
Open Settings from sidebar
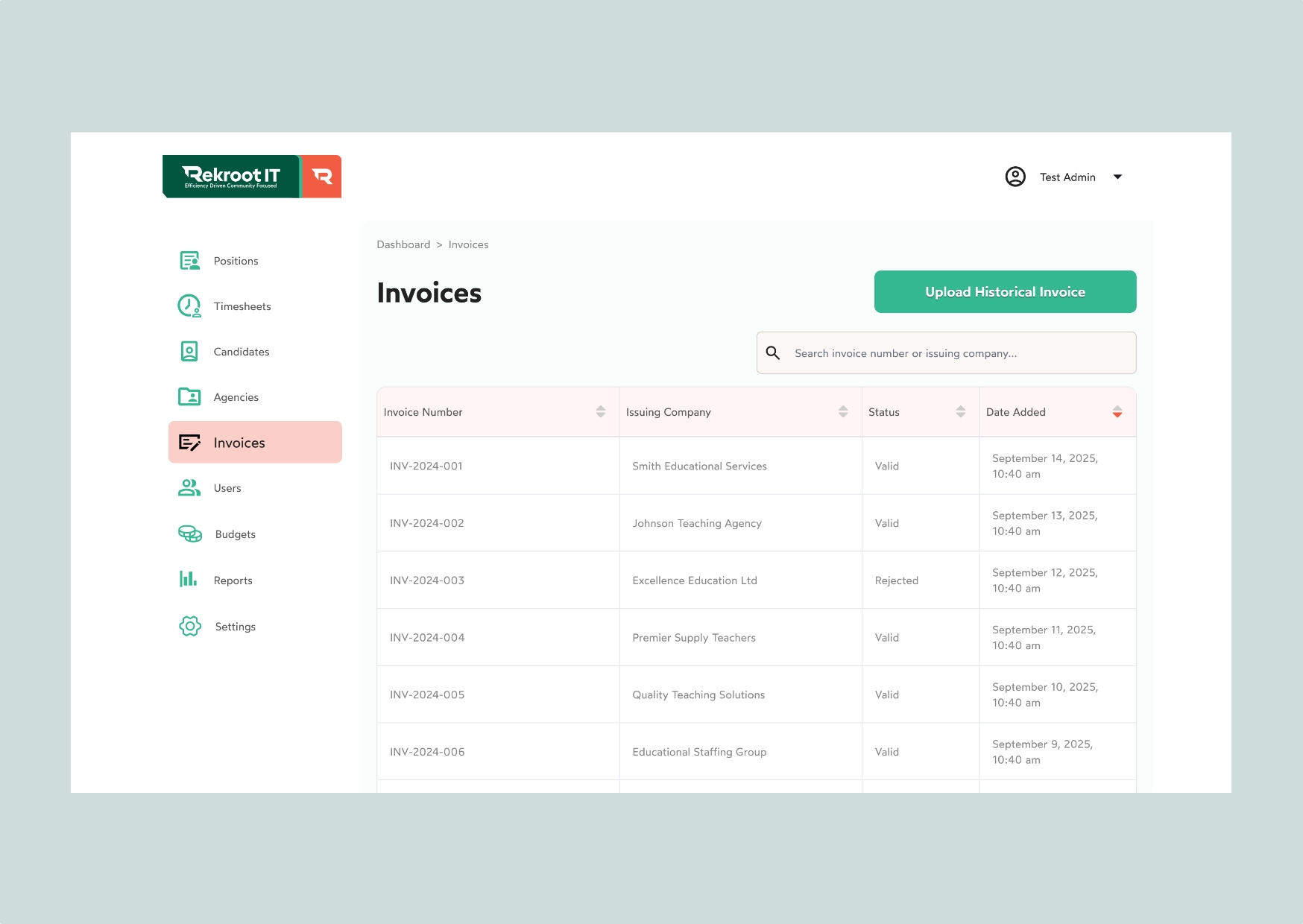255,627
